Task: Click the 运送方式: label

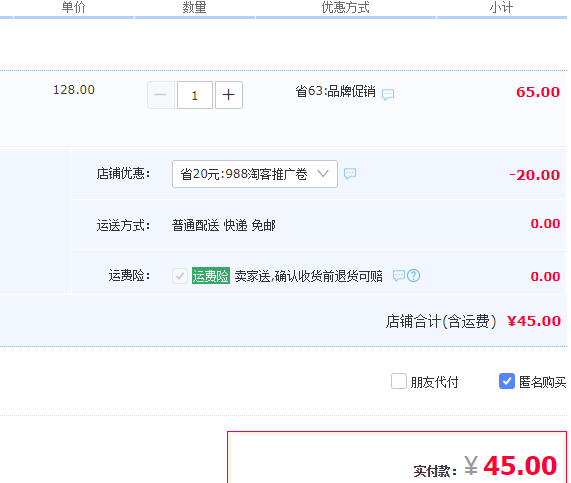Action: pyautogui.click(x=123, y=225)
